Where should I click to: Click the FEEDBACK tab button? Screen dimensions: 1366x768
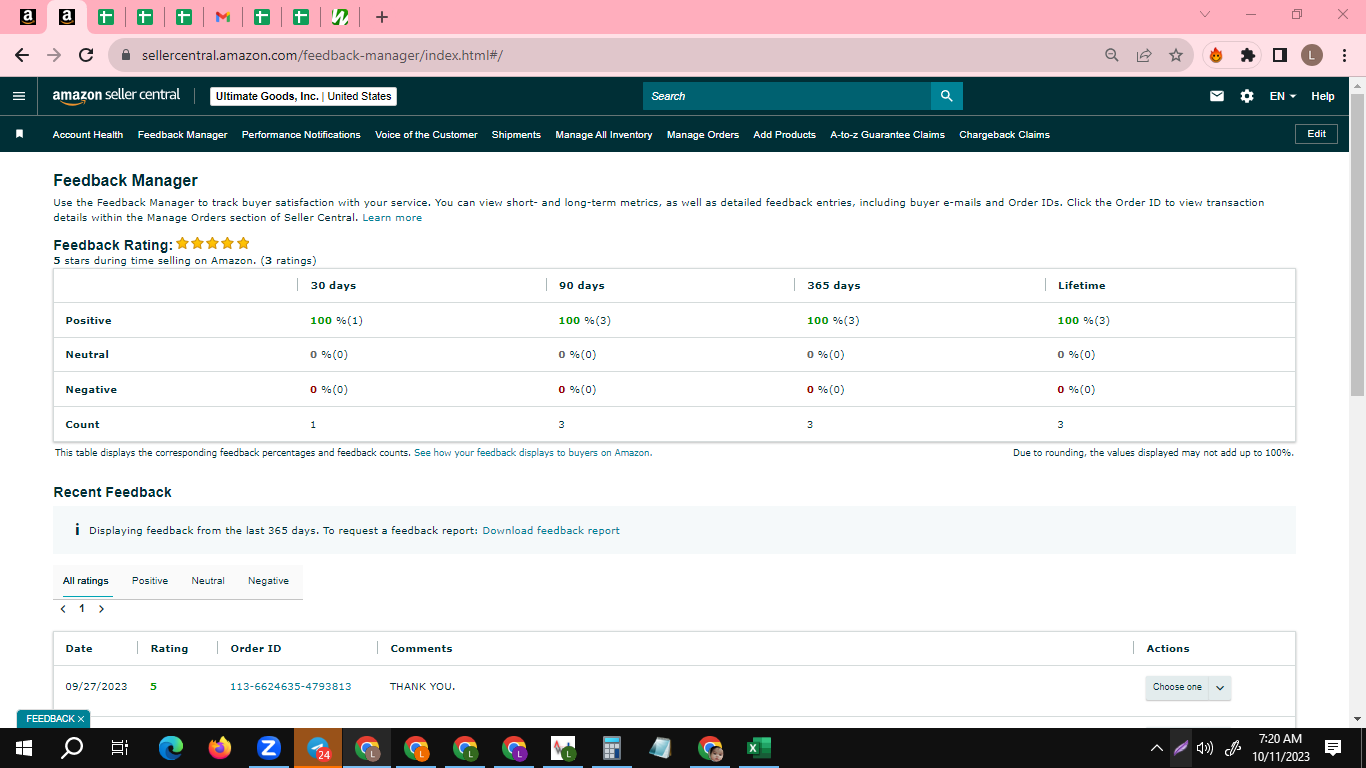pyautogui.click(x=53, y=719)
